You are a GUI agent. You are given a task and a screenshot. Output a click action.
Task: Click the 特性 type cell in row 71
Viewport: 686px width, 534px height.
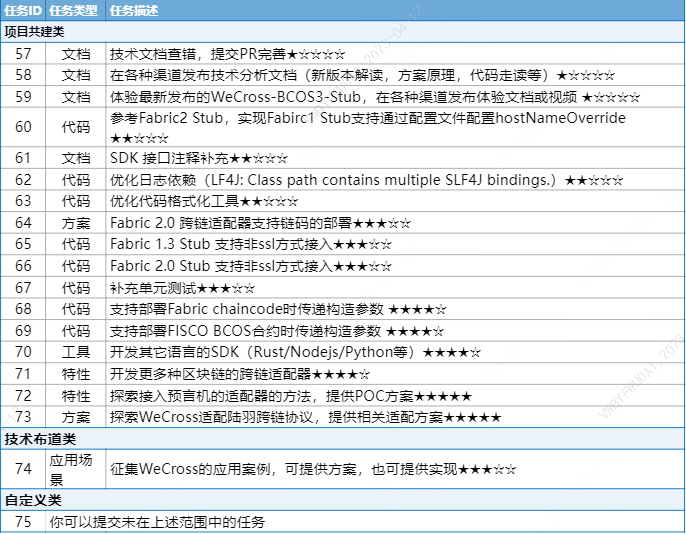[76, 374]
